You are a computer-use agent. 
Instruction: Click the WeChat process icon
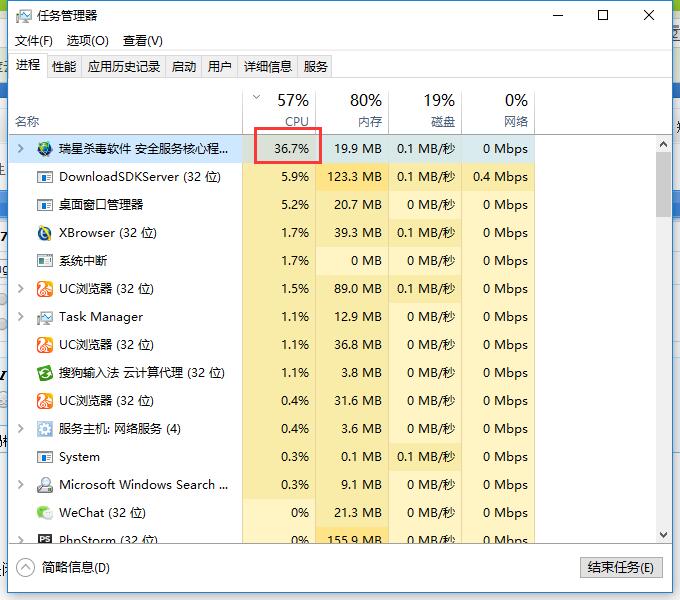click(x=45, y=513)
